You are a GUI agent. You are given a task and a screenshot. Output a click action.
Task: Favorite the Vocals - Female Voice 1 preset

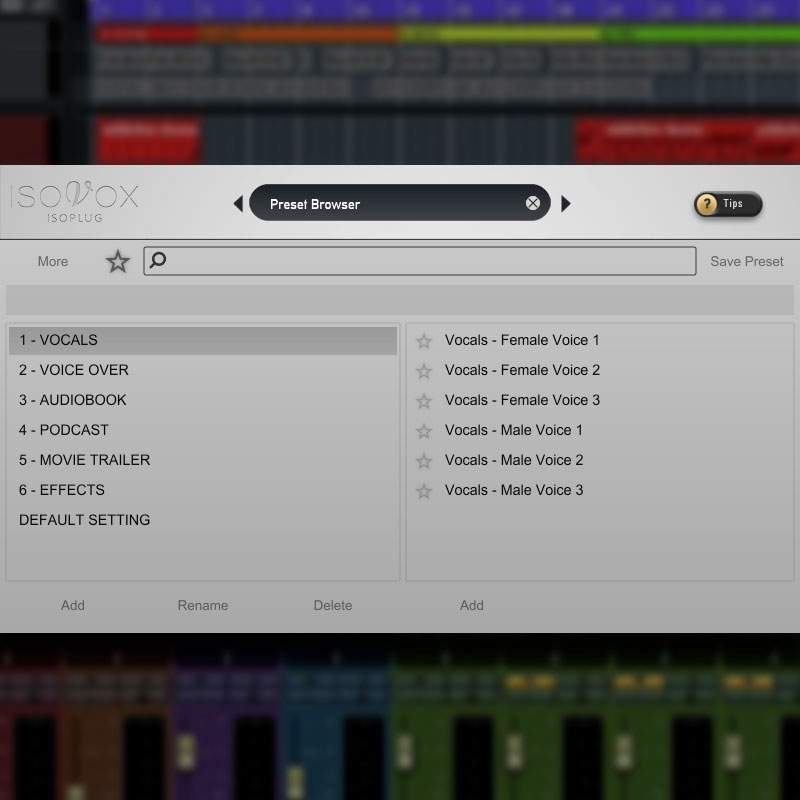coord(424,341)
